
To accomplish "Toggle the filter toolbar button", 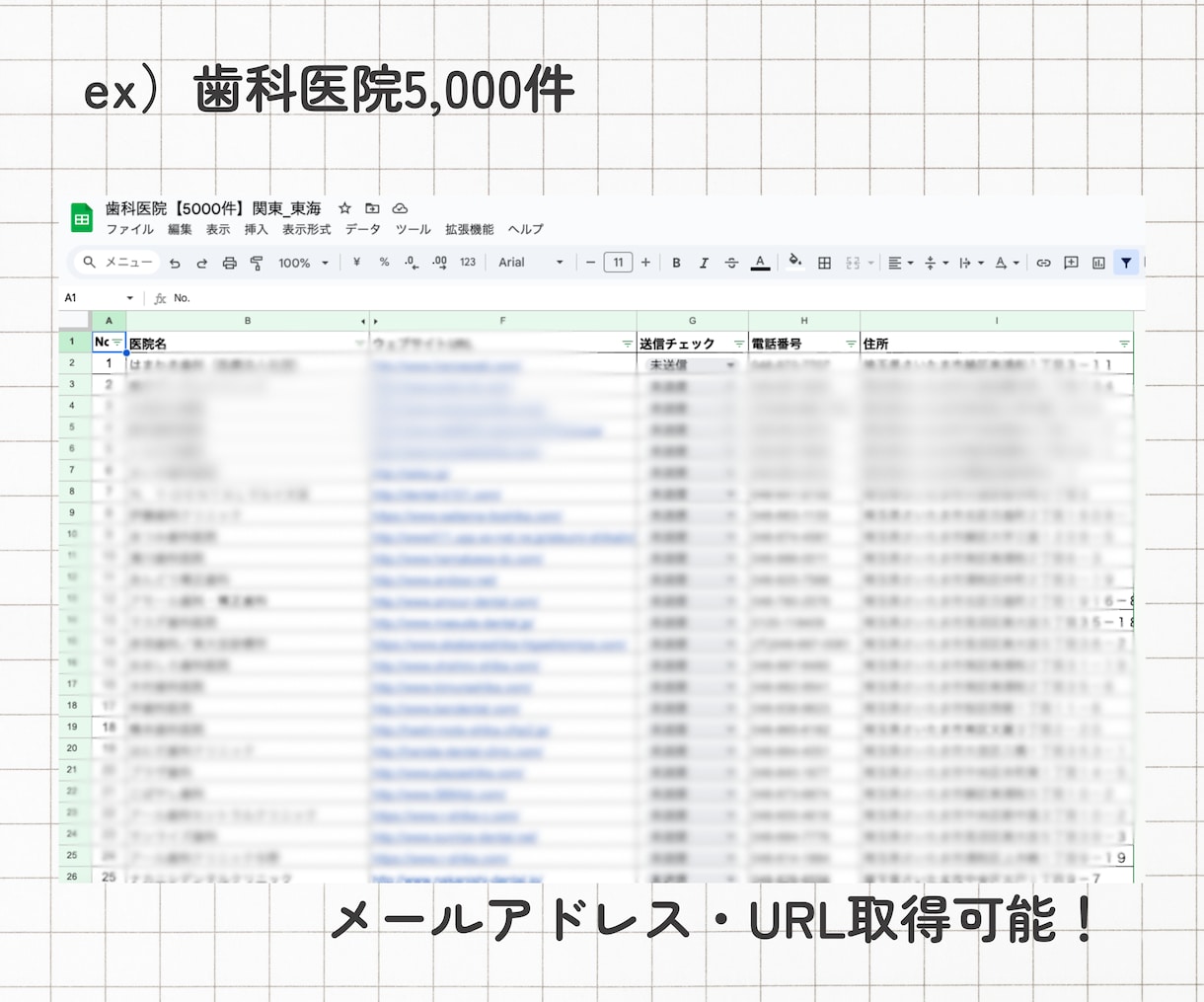I will 1126,263.
